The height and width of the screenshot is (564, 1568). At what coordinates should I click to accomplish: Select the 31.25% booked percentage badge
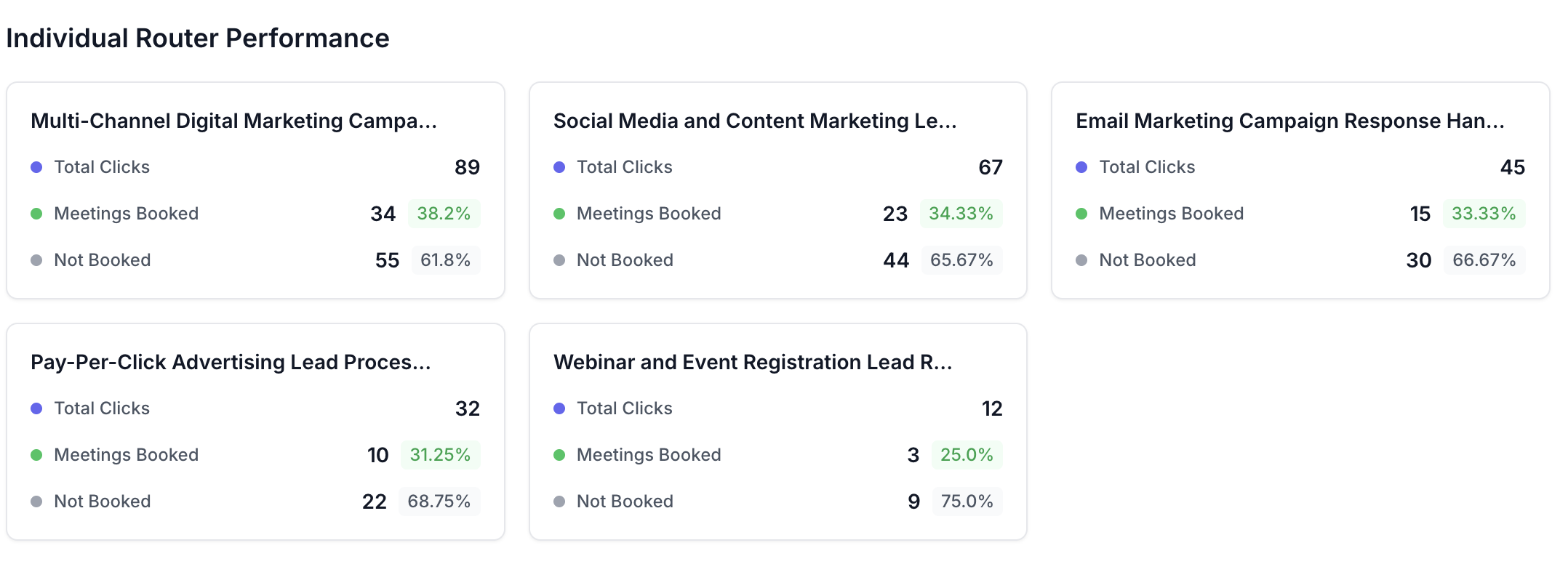click(440, 455)
